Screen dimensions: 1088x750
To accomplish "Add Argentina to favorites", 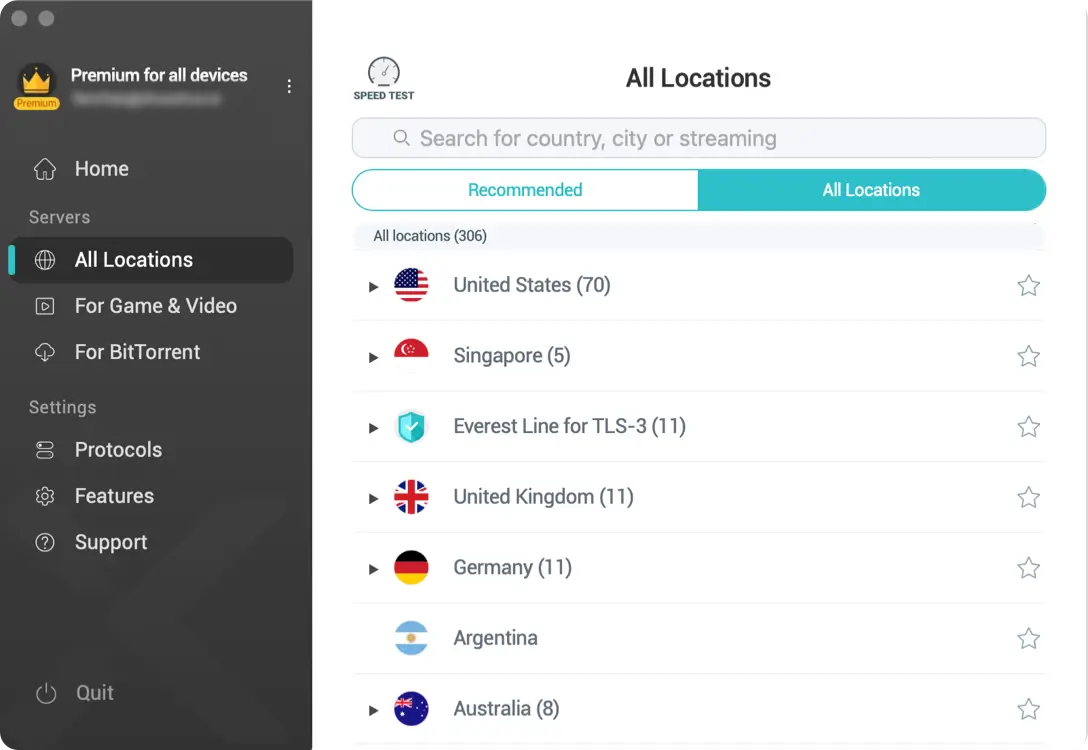I will click(1028, 637).
